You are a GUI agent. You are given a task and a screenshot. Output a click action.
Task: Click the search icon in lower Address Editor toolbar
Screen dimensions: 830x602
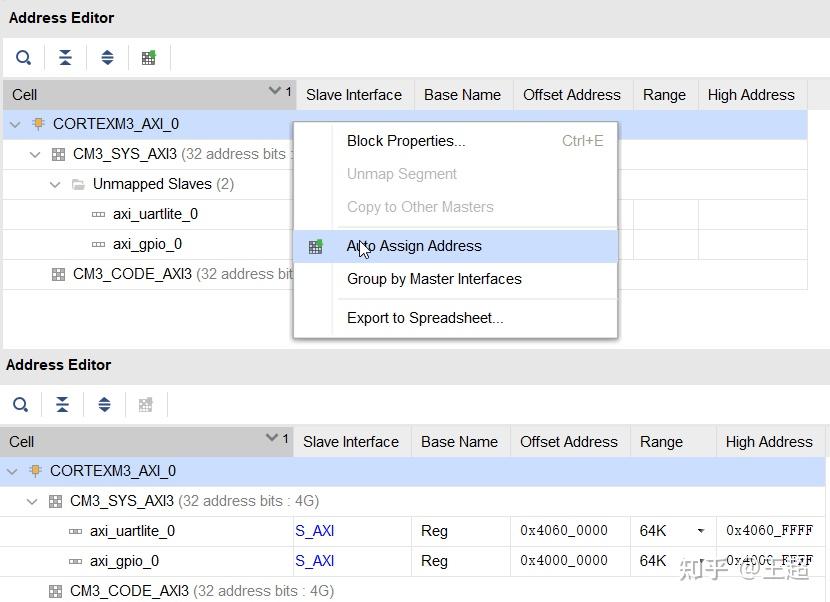click(x=20, y=405)
